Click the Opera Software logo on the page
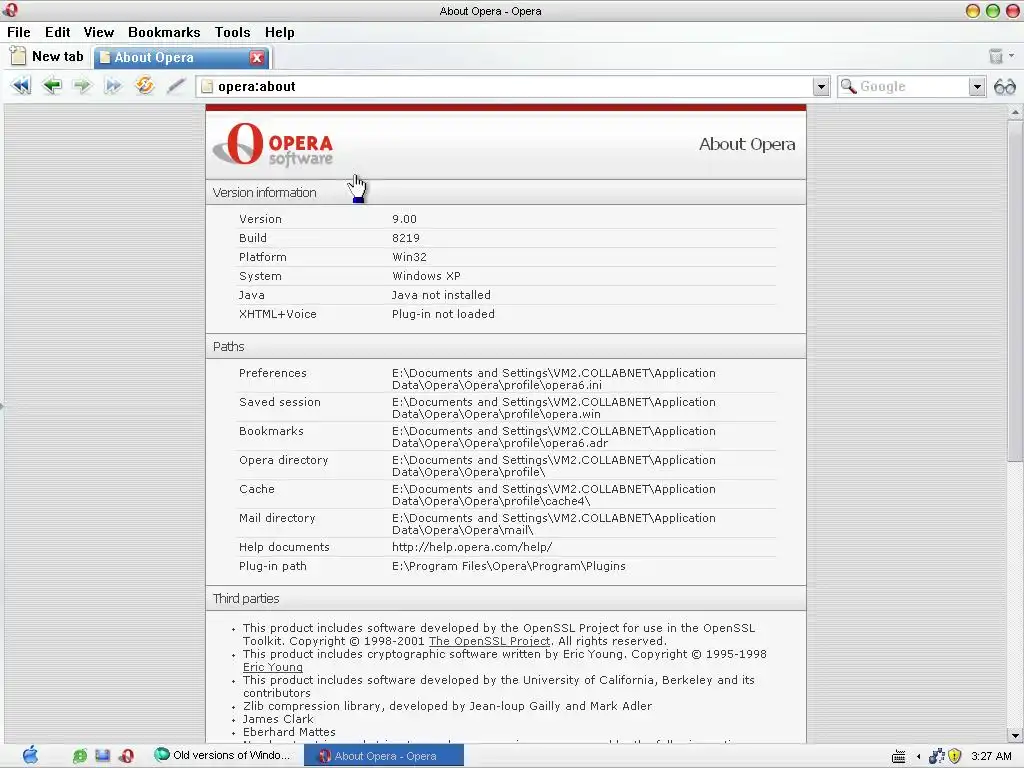The width and height of the screenshot is (1024, 768). [273, 144]
